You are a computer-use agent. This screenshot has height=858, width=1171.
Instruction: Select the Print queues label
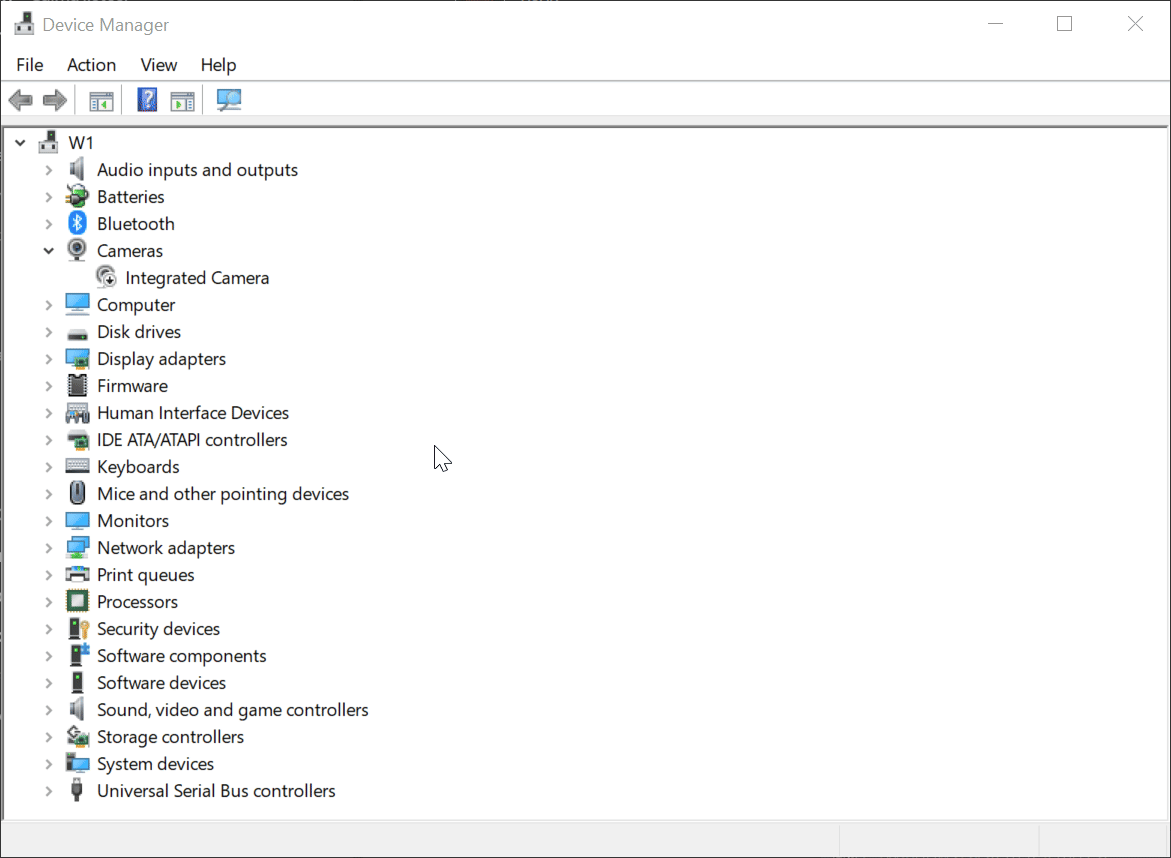146,575
